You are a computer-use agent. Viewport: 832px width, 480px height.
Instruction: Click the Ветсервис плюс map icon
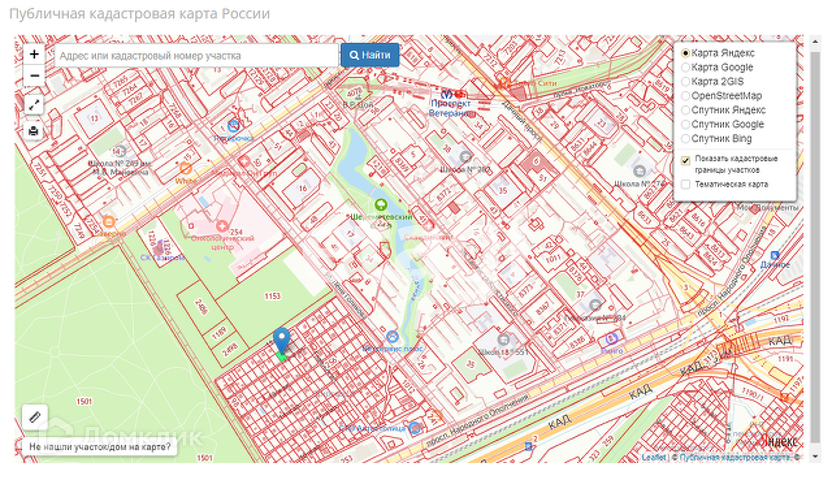click(392, 336)
